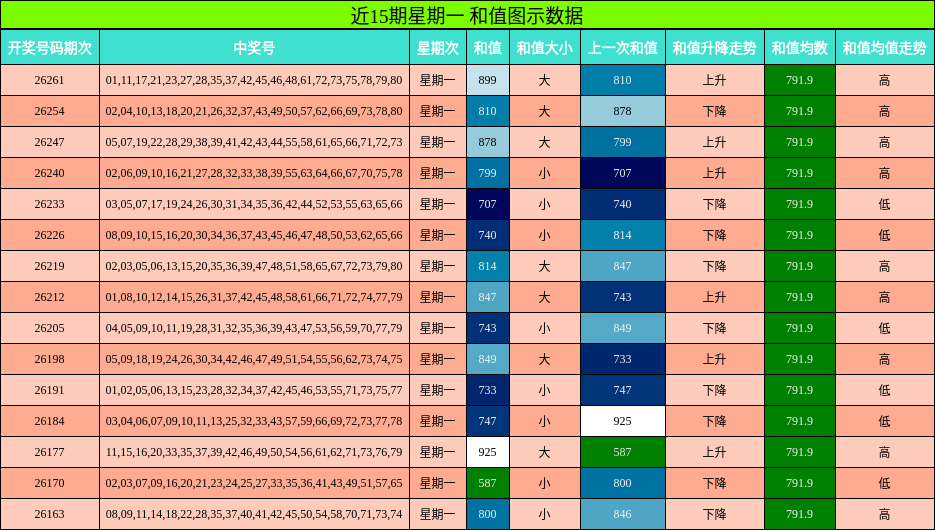Image resolution: width=935 pixels, height=530 pixels.
Task: Click winning numbers starting 05,09,18,19
Action: [254, 359]
